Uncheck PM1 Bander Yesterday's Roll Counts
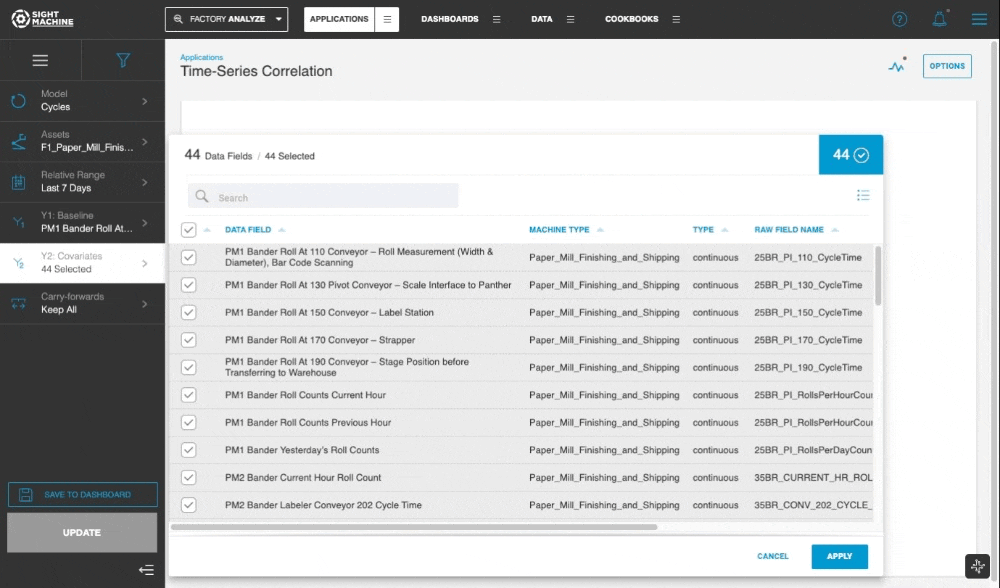The width and height of the screenshot is (1000, 588). [x=188, y=450]
